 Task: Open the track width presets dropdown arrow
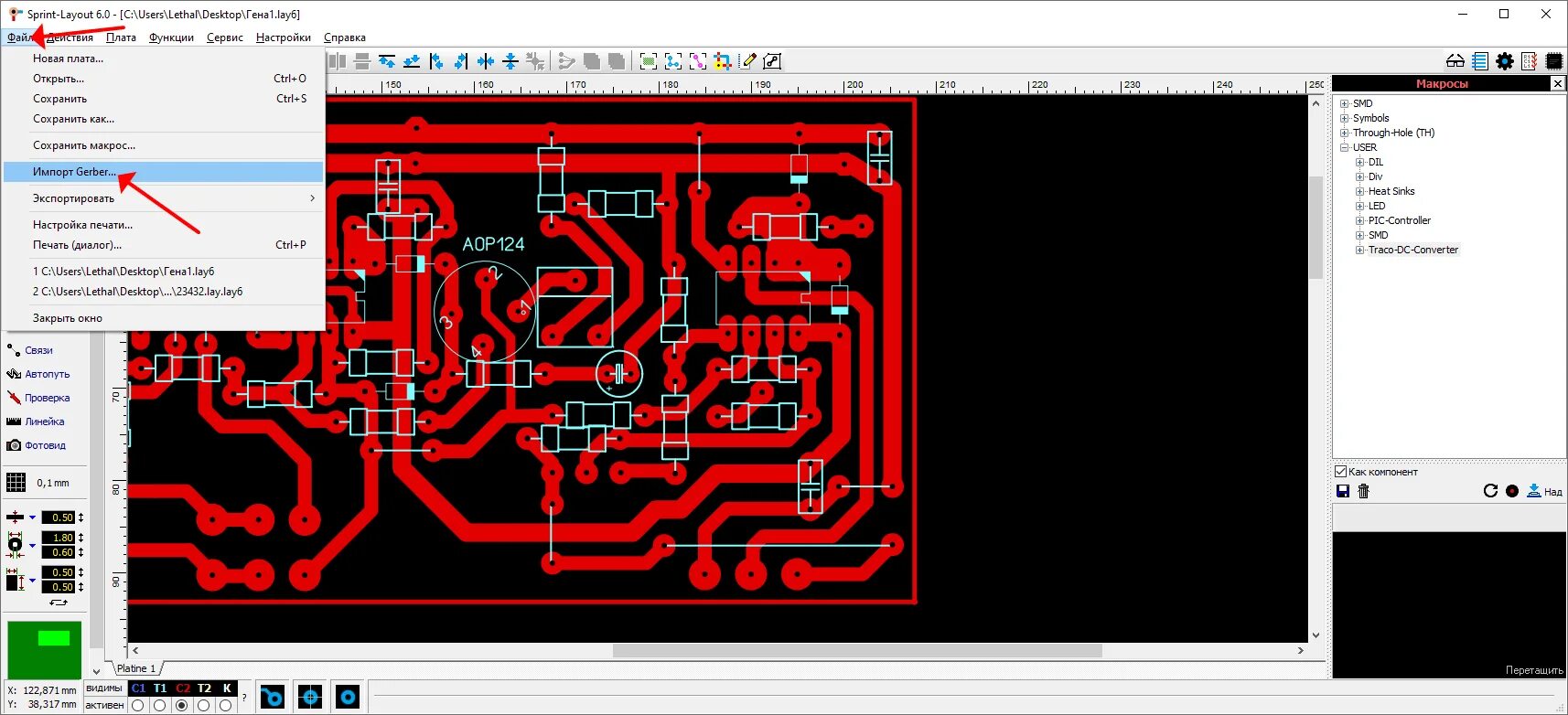33,518
